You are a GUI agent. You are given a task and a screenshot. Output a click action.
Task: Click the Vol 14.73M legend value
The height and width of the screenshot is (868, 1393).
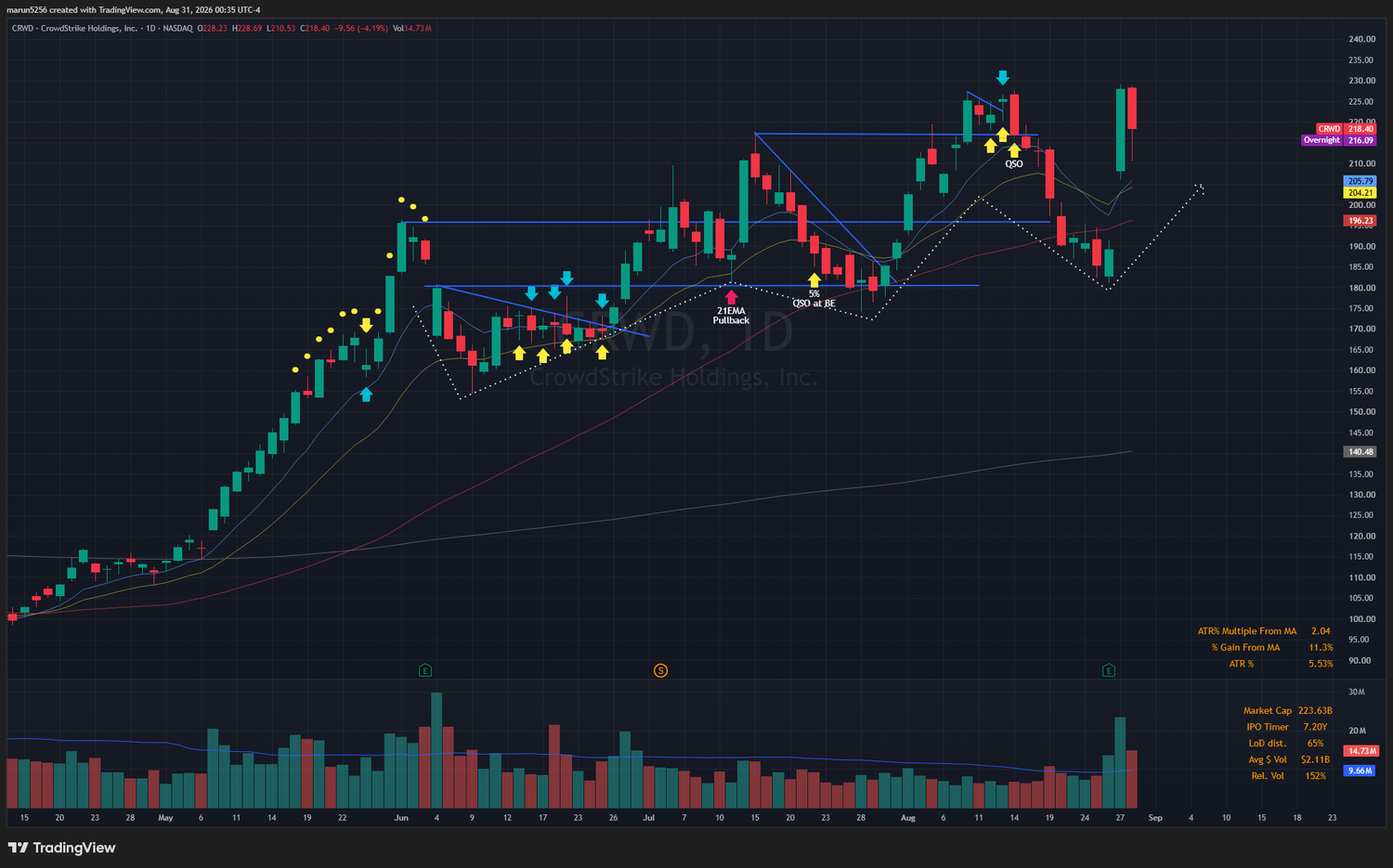[x=412, y=28]
